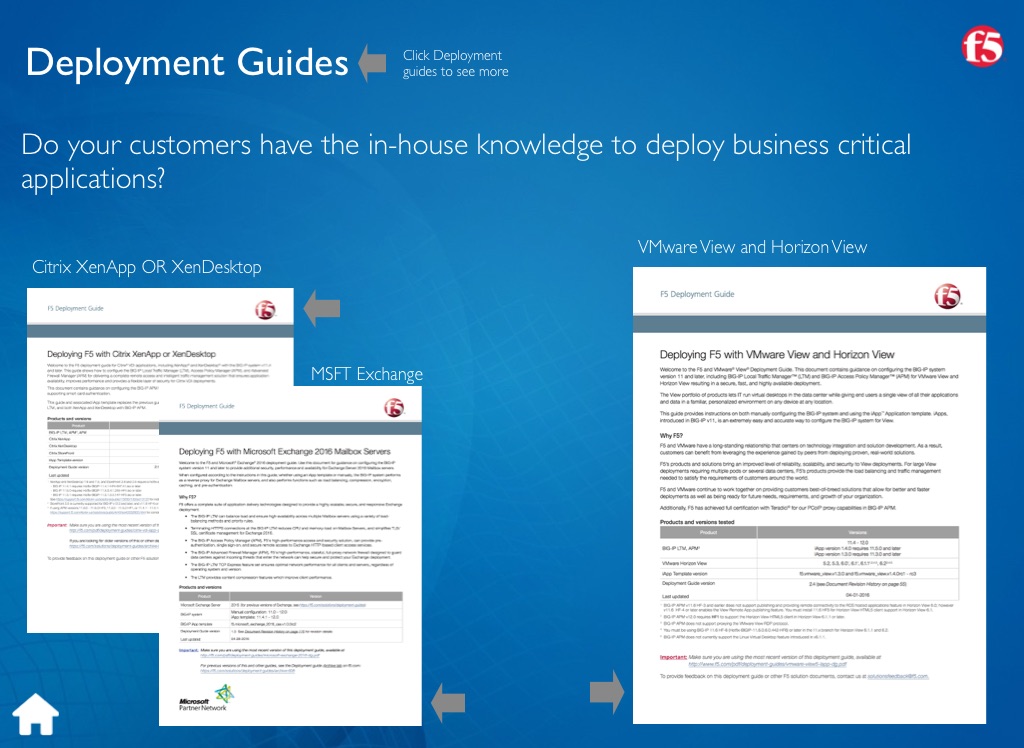Click the arrow next to Citrix guide
Screen dimensions: 1024x748
[321, 308]
